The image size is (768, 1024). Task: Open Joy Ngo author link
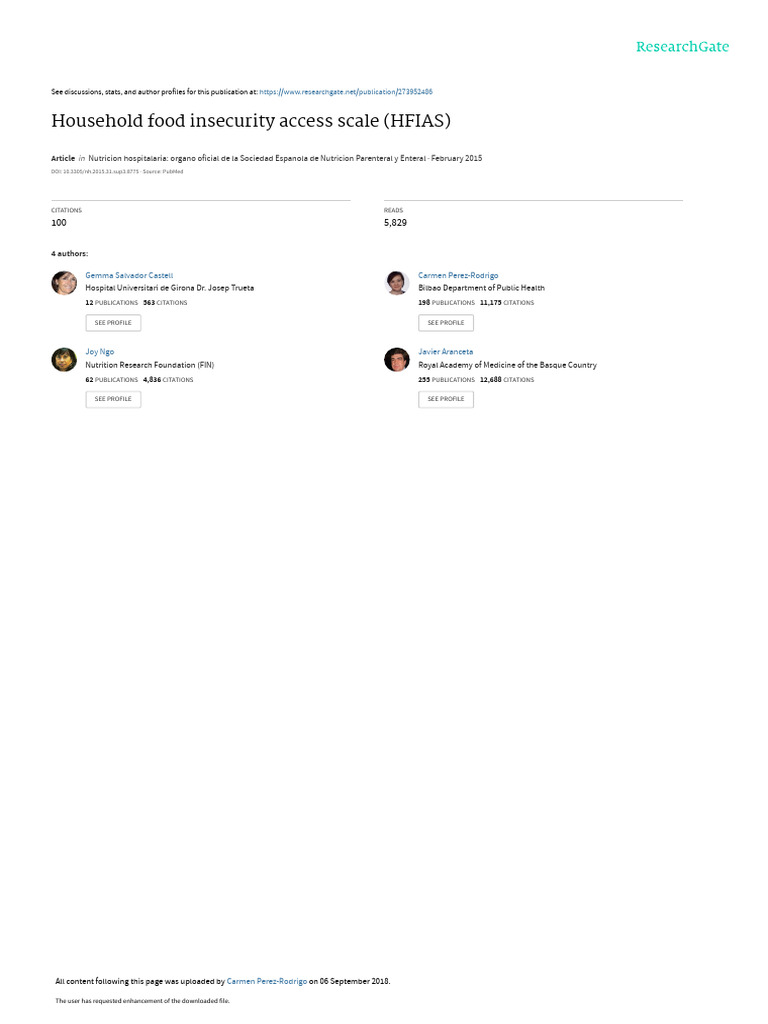tap(99, 352)
